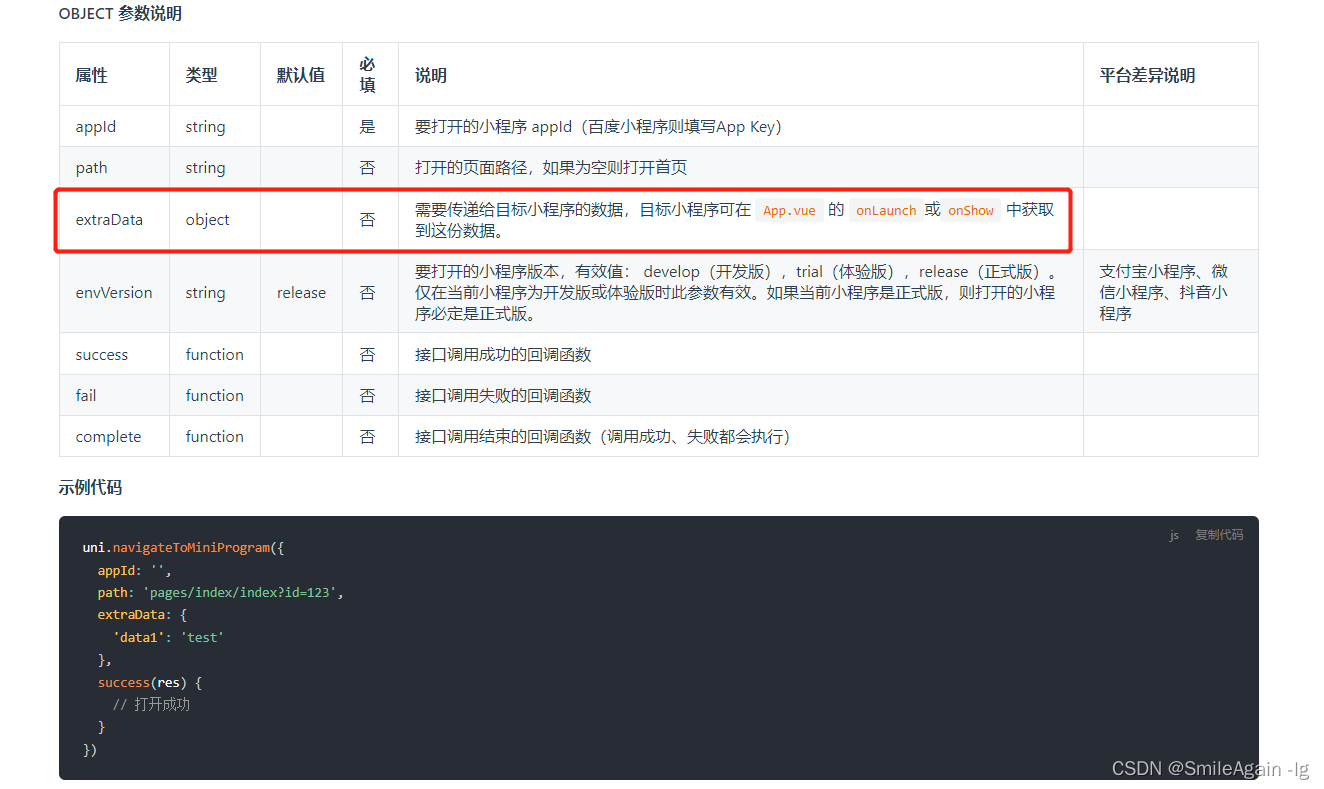Click the 平台差异说明 column header
This screenshot has width=1324, height=789.
1170,75
